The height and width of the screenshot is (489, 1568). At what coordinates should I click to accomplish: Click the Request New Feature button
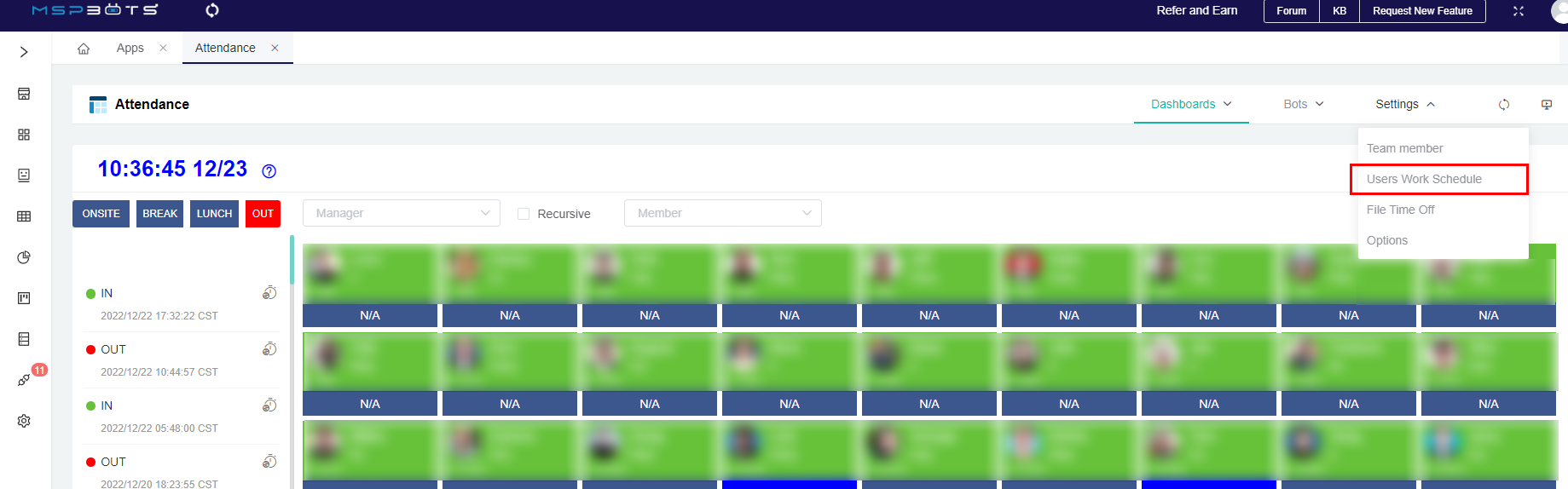pos(1422,11)
